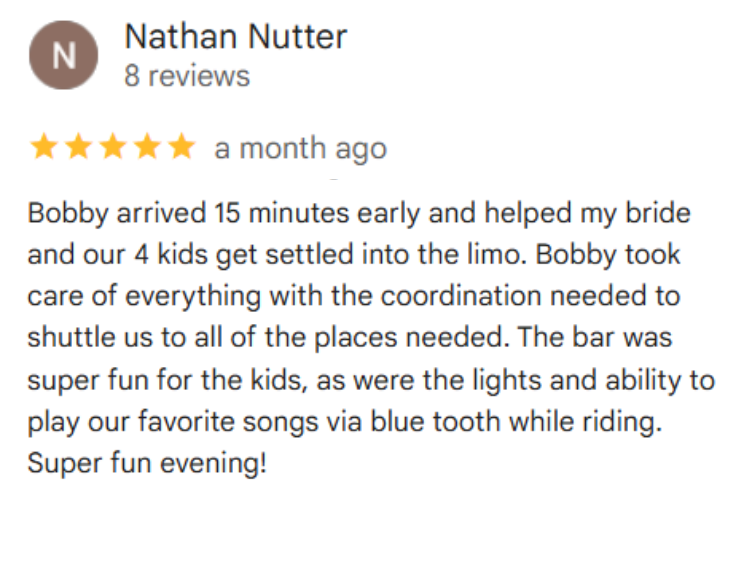Image resolution: width=744 pixels, height=566 pixels.
Task: Click the "a month ago" timestamp
Action: click(x=300, y=149)
